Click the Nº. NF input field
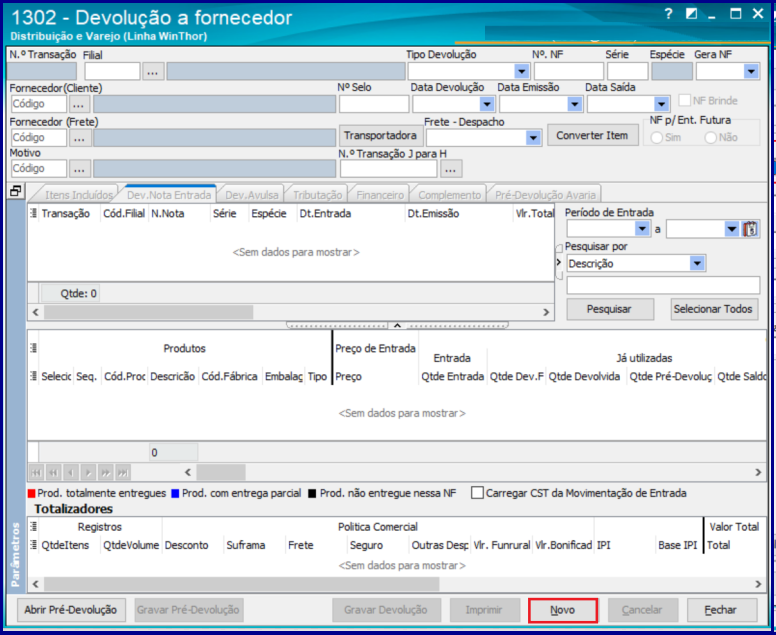Screen dimensions: 776x635 [x=569, y=72]
